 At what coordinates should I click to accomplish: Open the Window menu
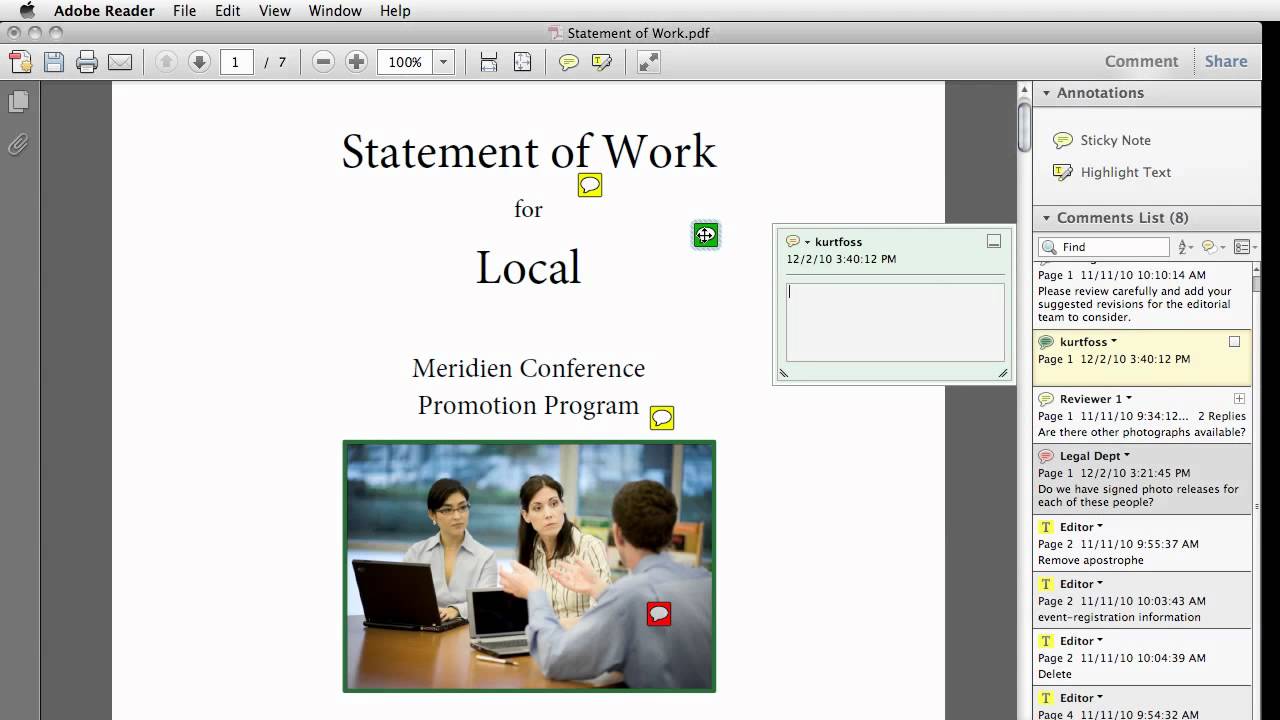tap(334, 10)
